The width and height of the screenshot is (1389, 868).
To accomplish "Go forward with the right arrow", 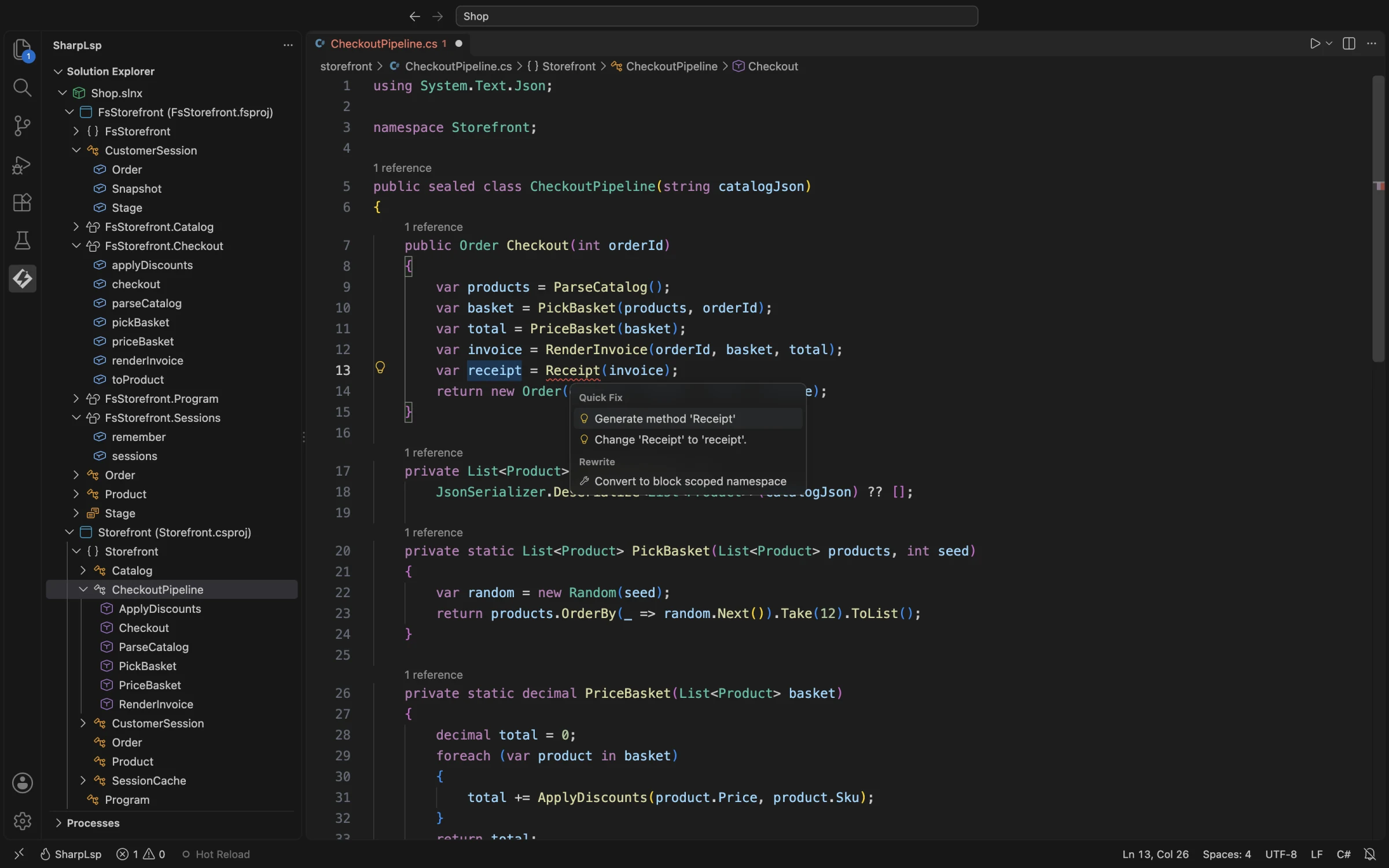I will tap(438, 16).
